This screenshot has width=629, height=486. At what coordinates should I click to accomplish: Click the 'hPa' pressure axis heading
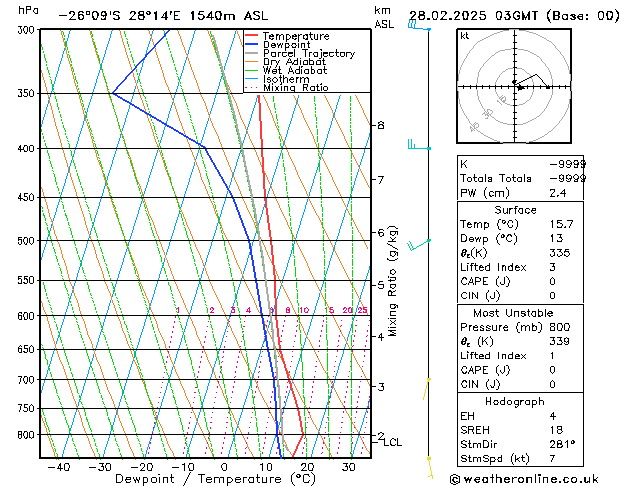(28, 10)
